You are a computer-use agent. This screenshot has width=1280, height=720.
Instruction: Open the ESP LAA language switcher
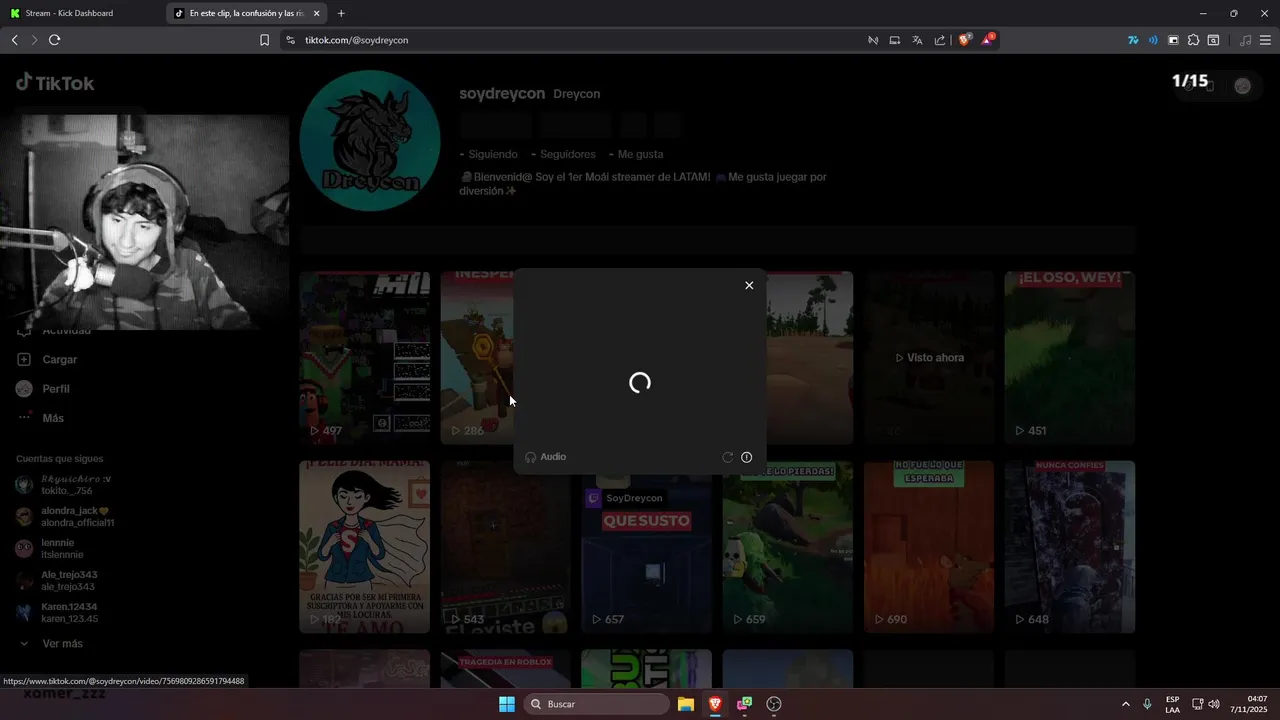1172,704
